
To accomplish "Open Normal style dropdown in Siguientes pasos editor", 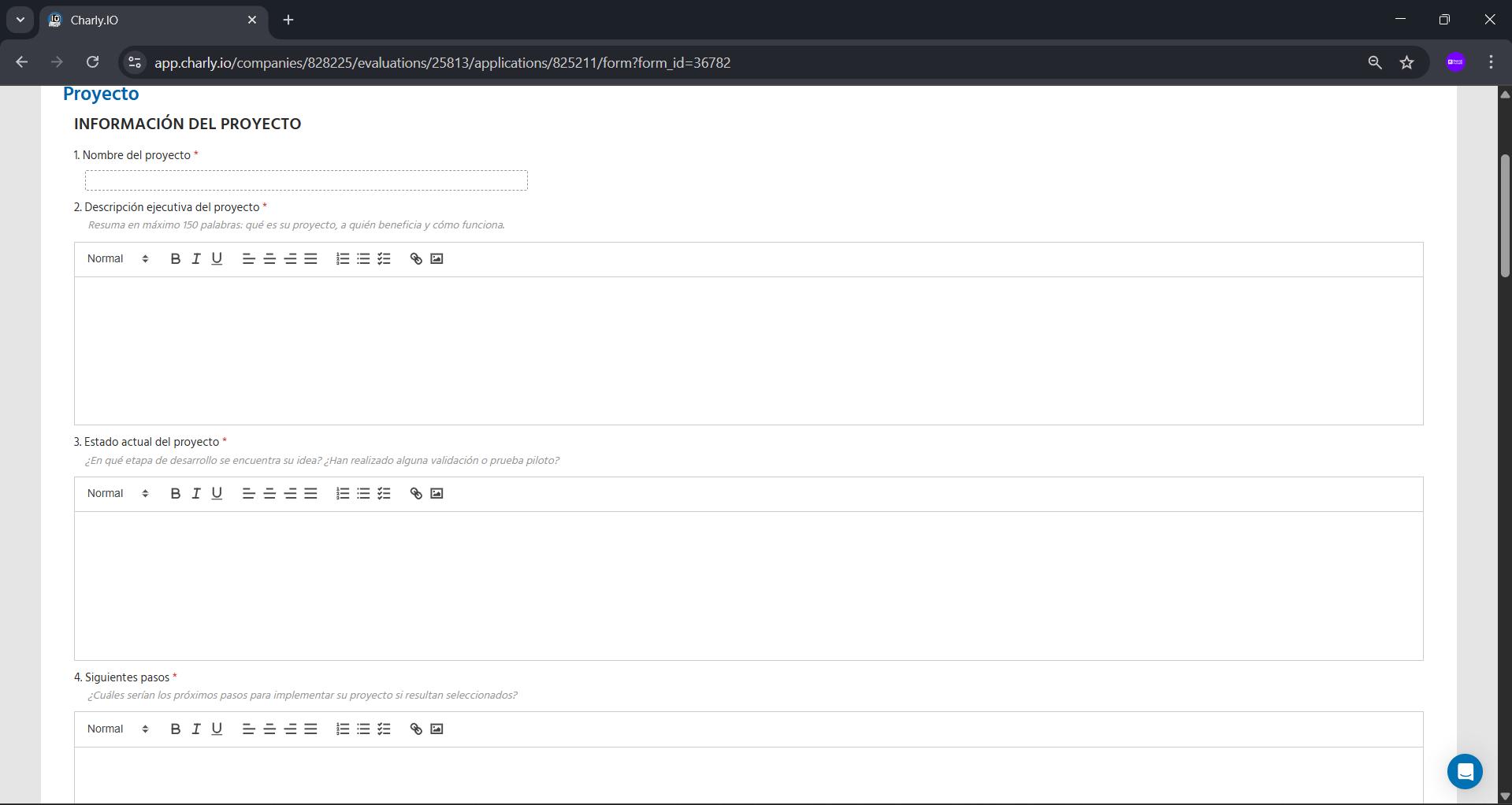I will [x=117, y=729].
